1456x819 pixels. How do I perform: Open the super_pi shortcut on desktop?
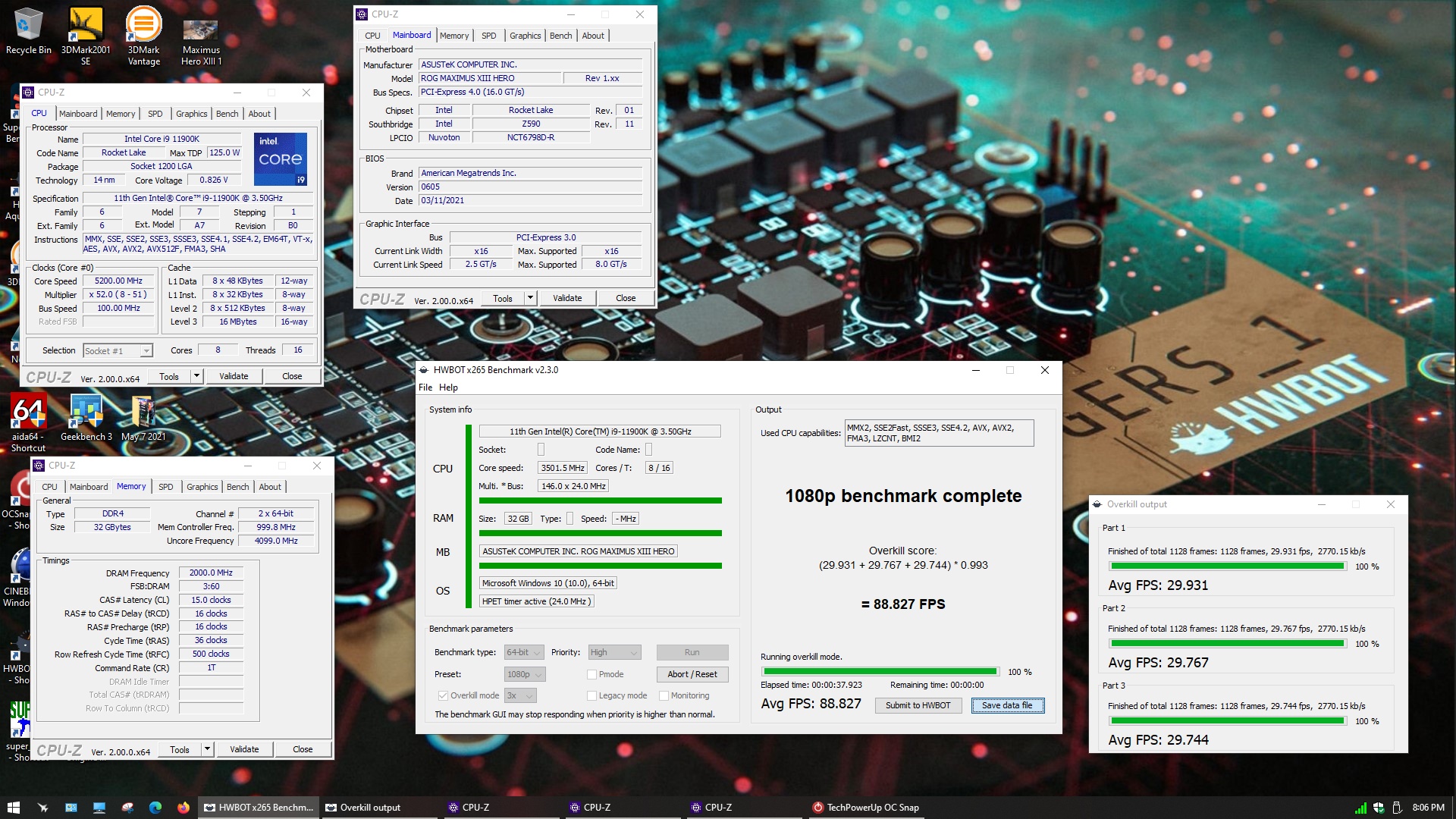click(18, 730)
